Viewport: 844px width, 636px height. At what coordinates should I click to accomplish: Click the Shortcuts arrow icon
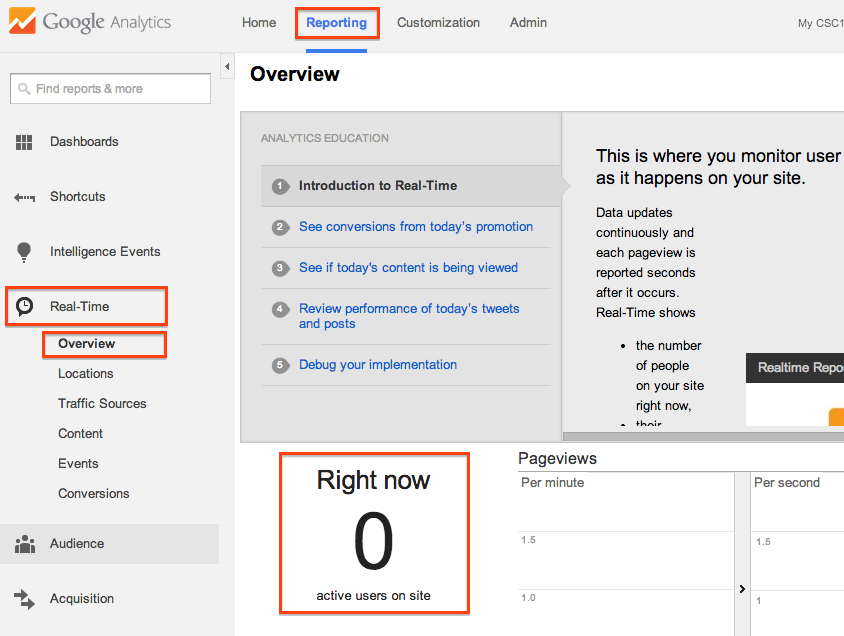click(25, 197)
